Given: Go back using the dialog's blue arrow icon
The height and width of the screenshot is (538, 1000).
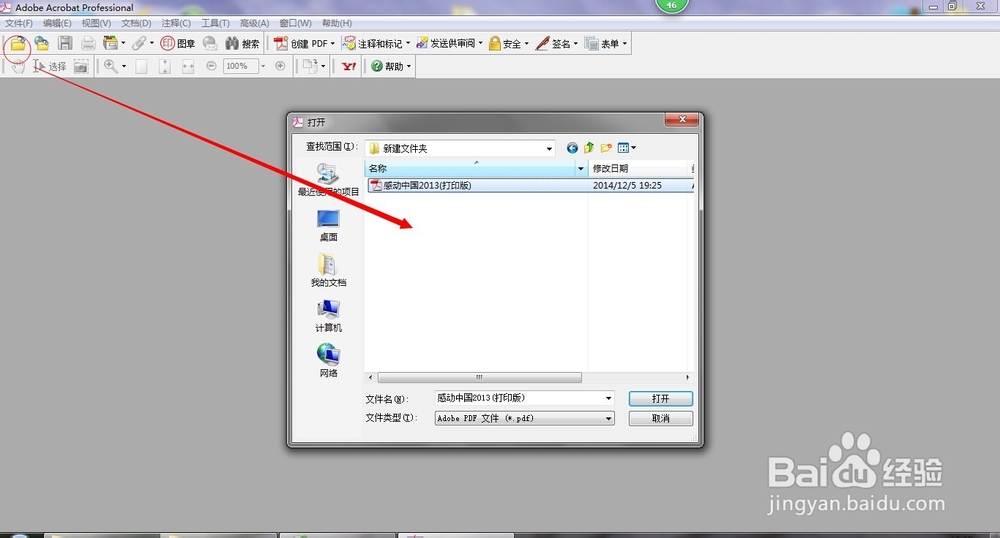Looking at the screenshot, I should 572,148.
